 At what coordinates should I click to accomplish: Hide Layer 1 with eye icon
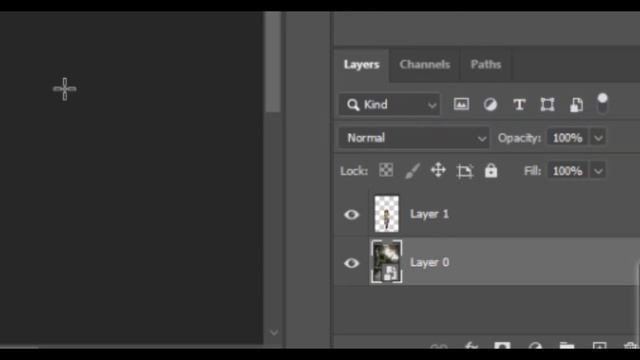tap(351, 214)
